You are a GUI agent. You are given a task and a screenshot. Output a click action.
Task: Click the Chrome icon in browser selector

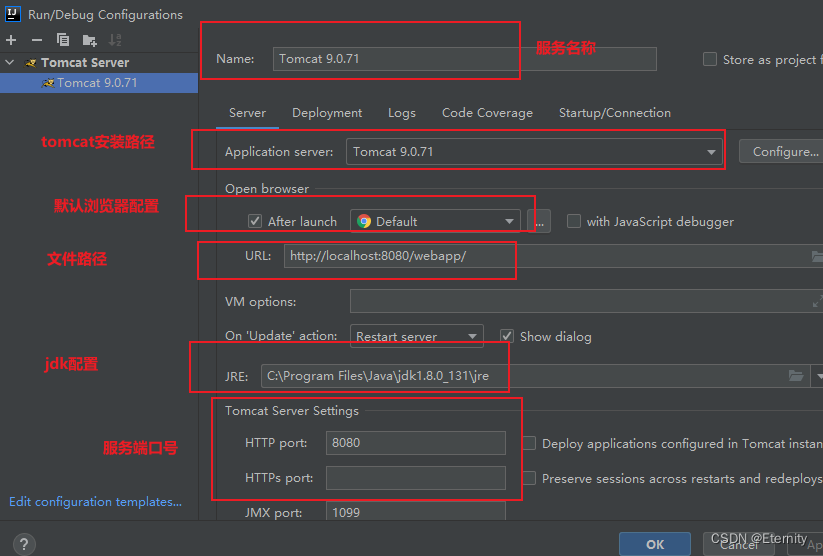364,222
